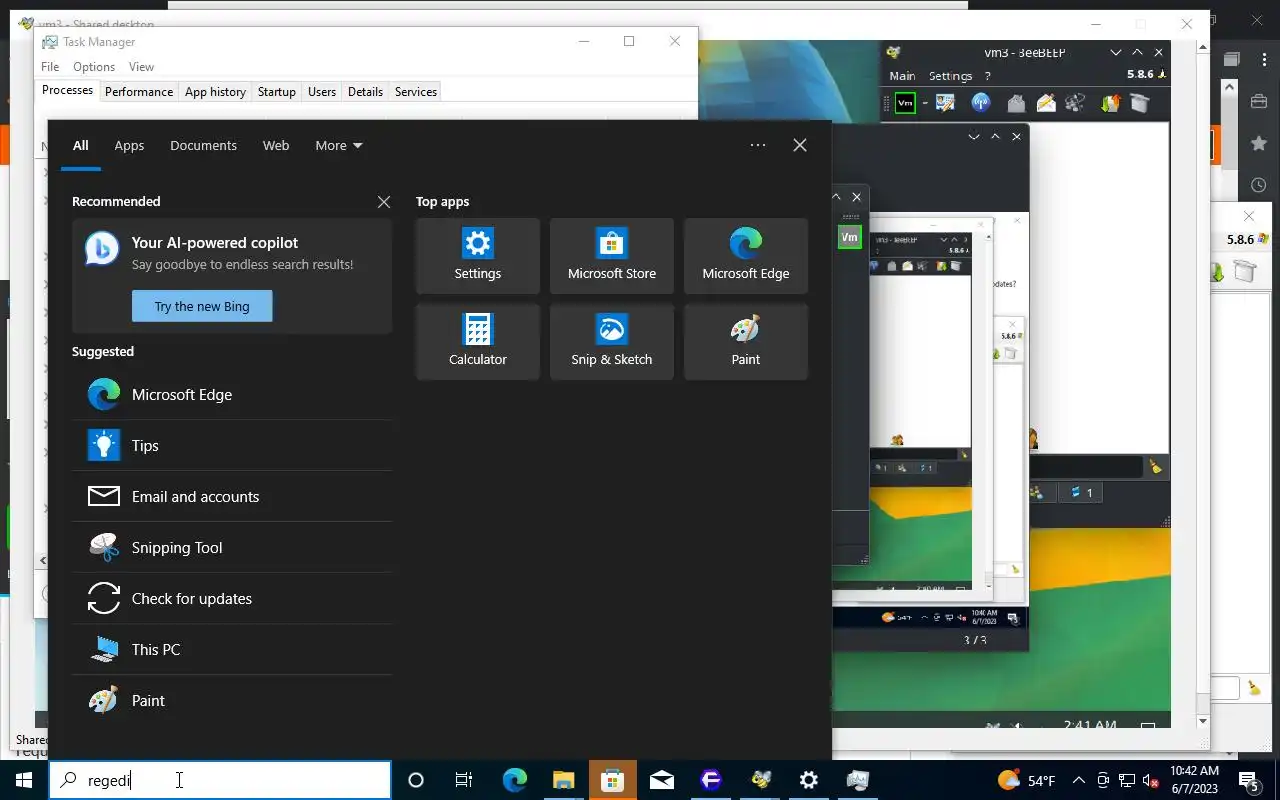Image resolution: width=1280 pixels, height=800 pixels.
Task: Open Microsoft Edge tile in Top apps
Action: tap(746, 256)
